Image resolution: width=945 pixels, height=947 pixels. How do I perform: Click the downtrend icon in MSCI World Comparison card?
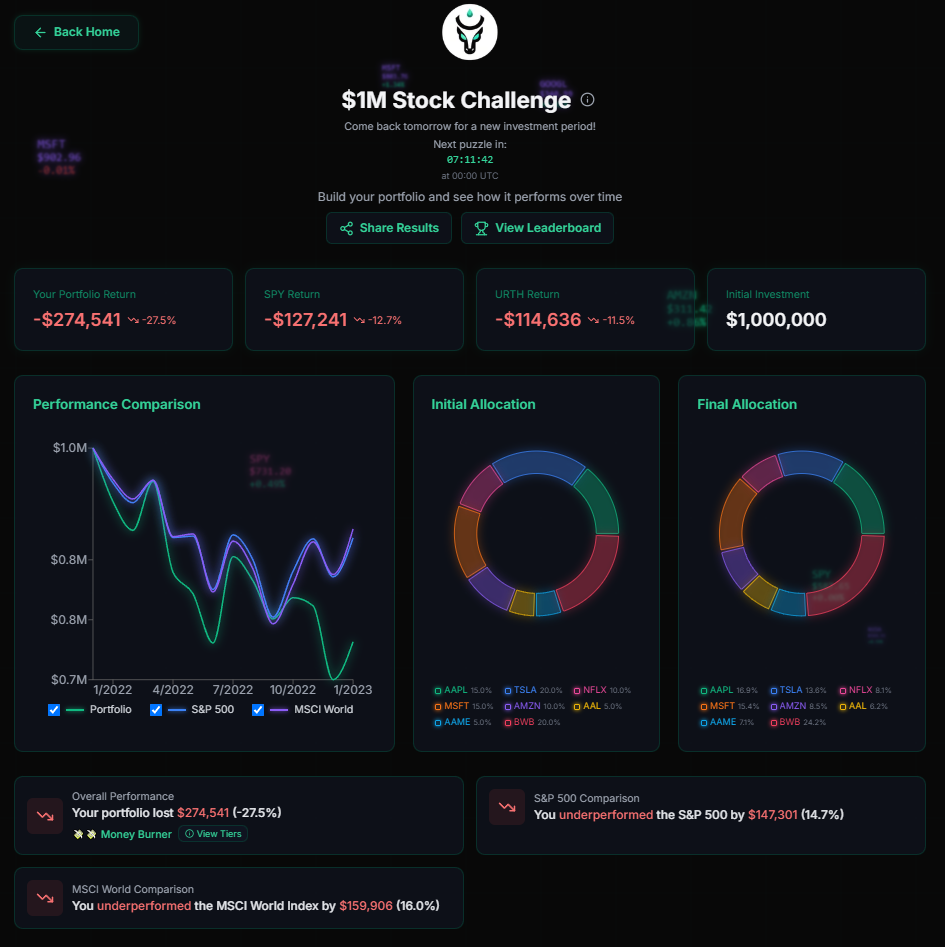[45, 898]
